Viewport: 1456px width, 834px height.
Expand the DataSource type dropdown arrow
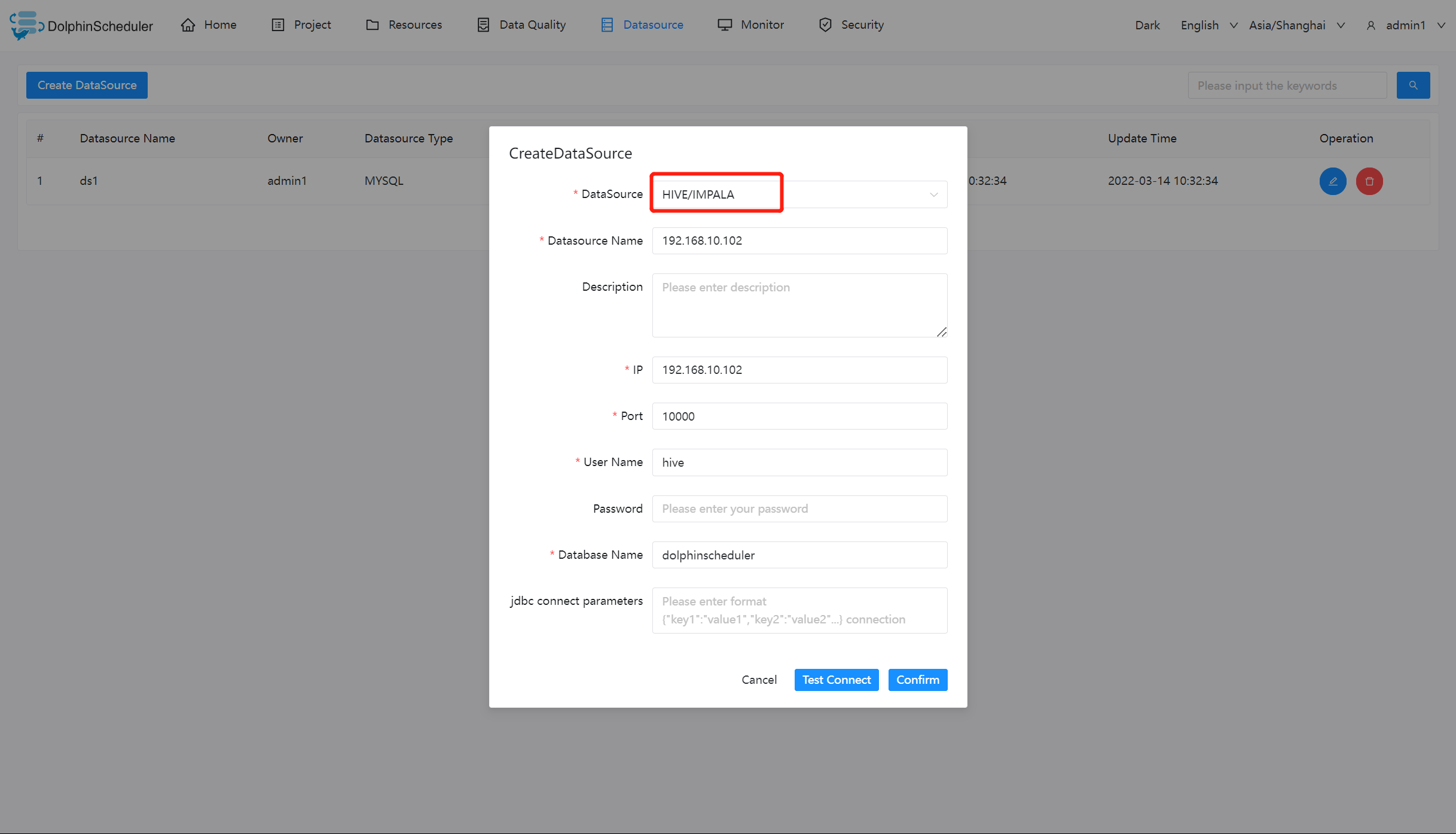click(x=933, y=194)
